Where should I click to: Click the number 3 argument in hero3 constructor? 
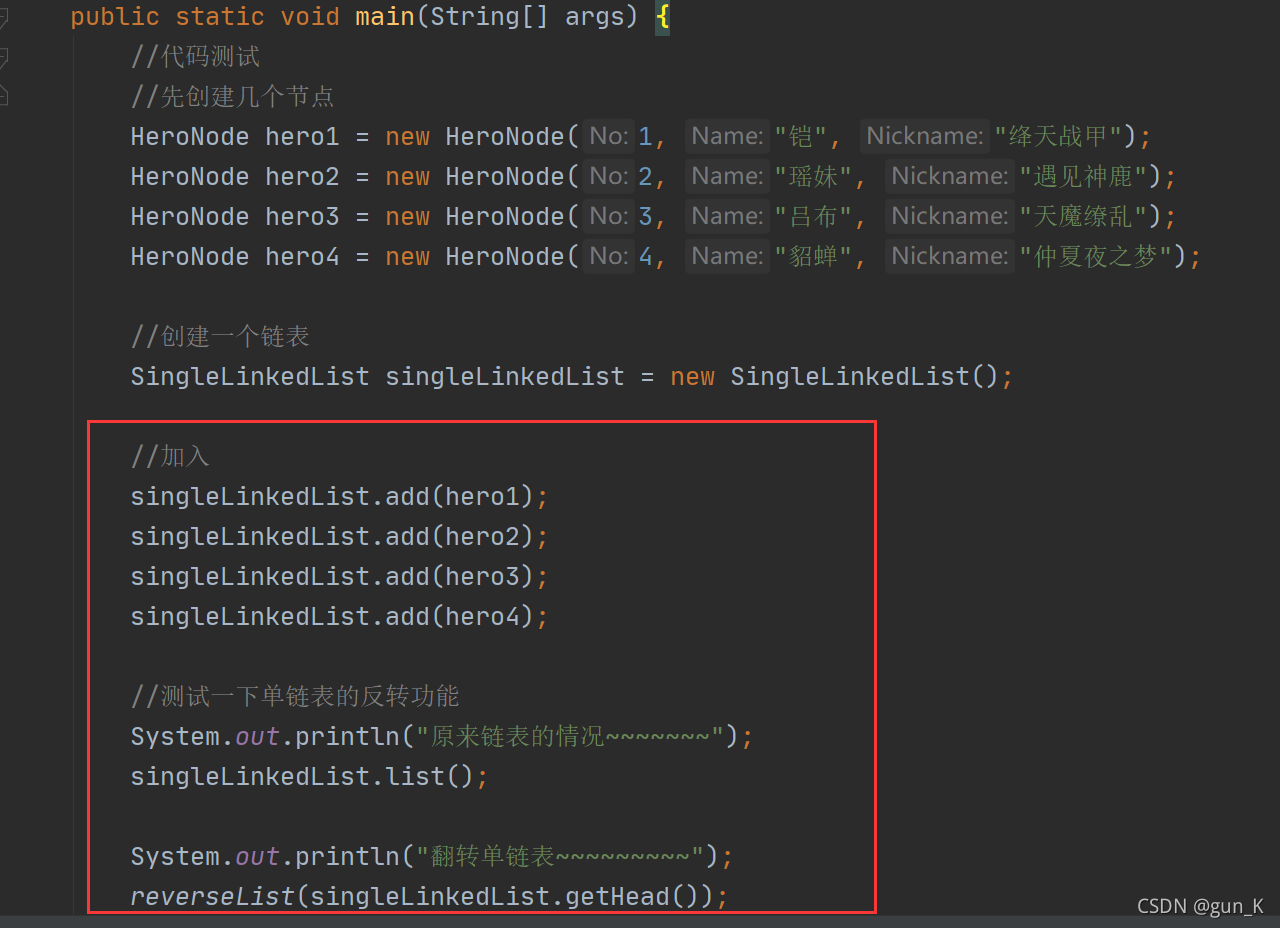coord(645,217)
